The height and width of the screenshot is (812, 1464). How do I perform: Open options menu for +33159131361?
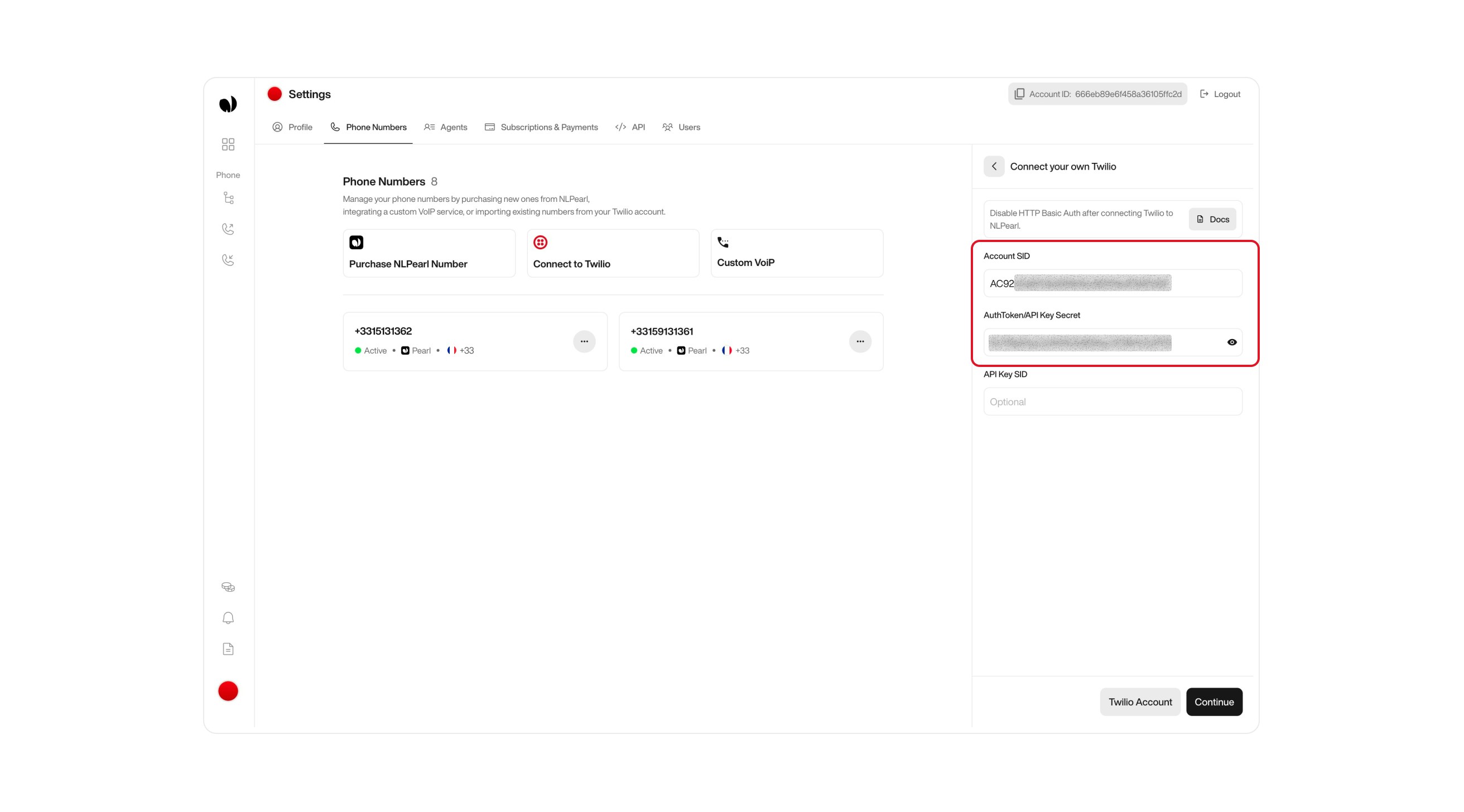(860, 341)
